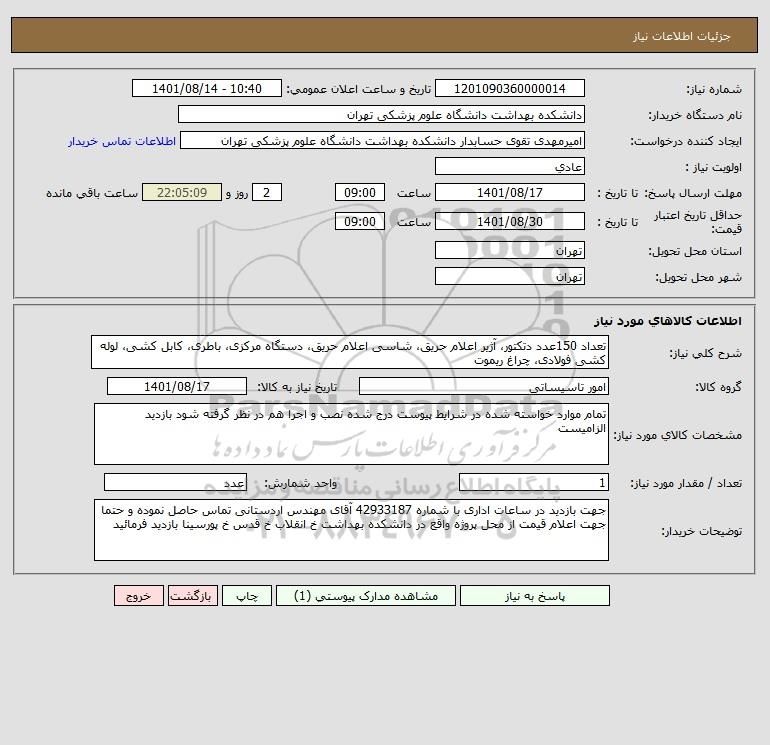Click the buyer organization name field

tap(381, 114)
